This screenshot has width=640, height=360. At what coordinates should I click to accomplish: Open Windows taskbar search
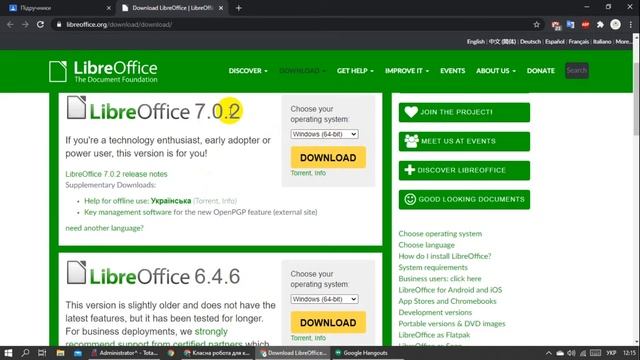click(25, 353)
